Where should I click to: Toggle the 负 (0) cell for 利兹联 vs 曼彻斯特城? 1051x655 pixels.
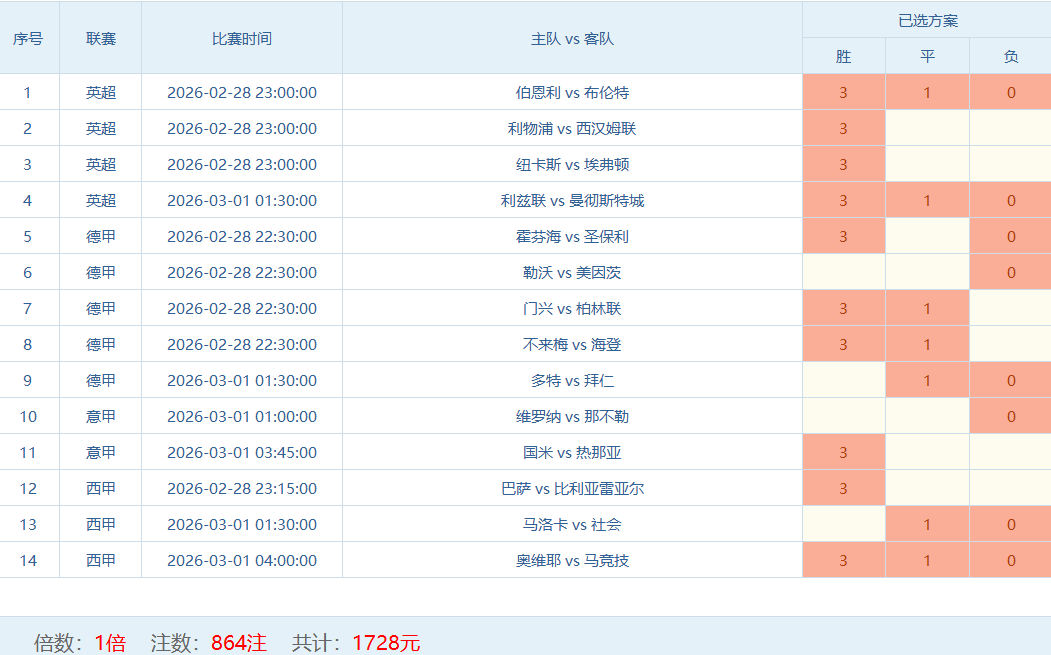pyautogui.click(x=1010, y=200)
